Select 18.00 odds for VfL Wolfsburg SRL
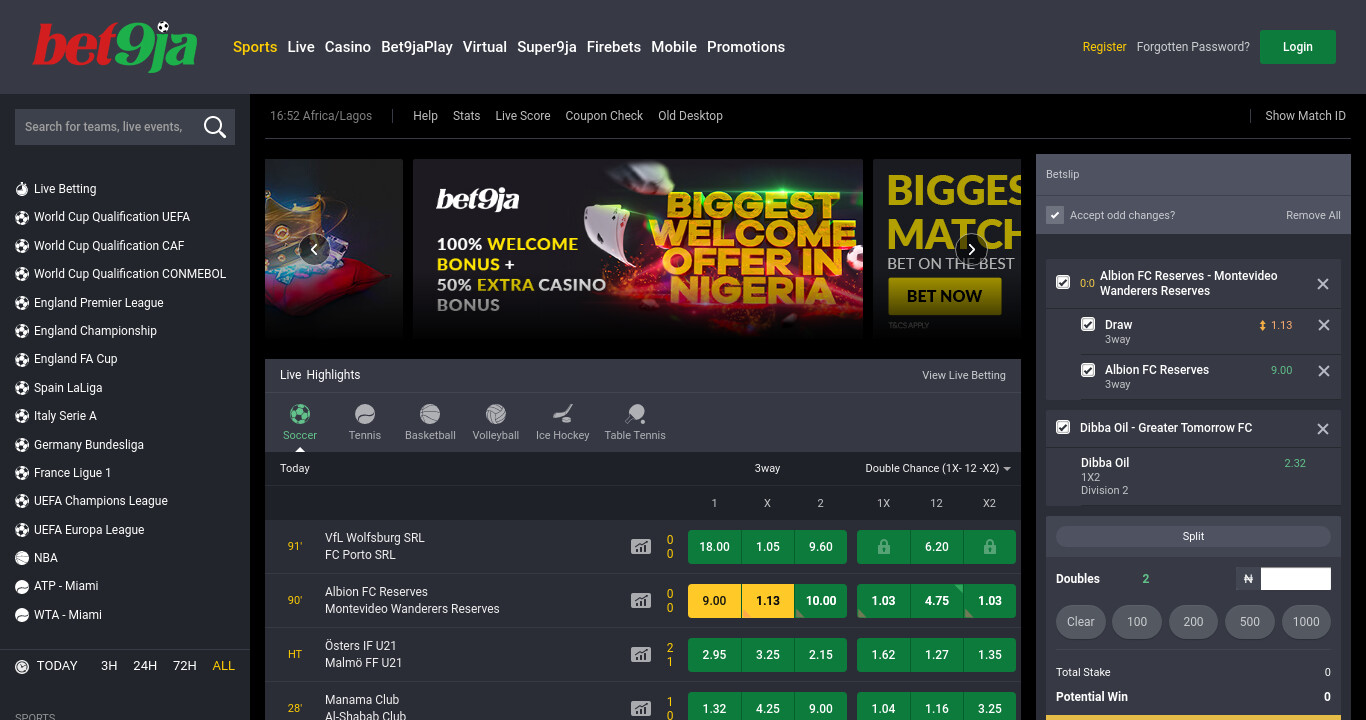Screen dimensions: 1366x720 click(x=714, y=547)
